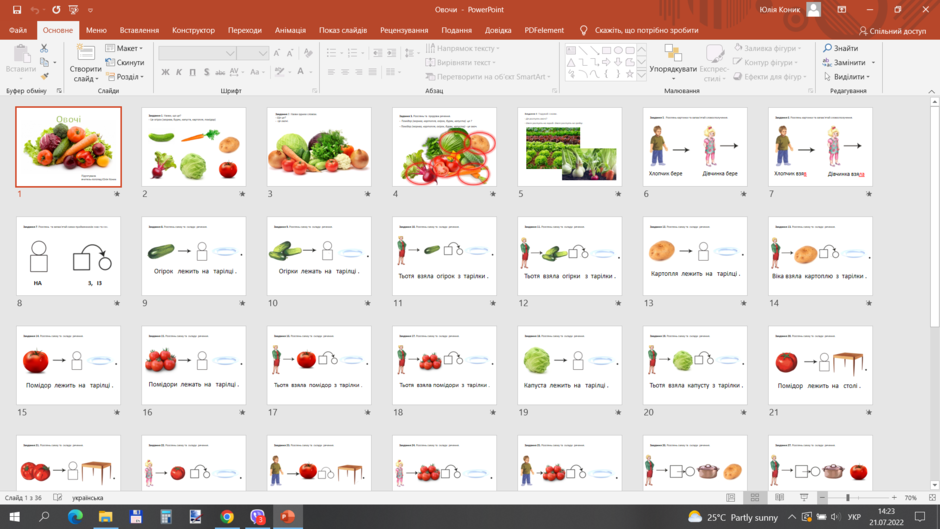
Task: Pick the oval shape in the shapes gallery
Action: click(x=618, y=50)
